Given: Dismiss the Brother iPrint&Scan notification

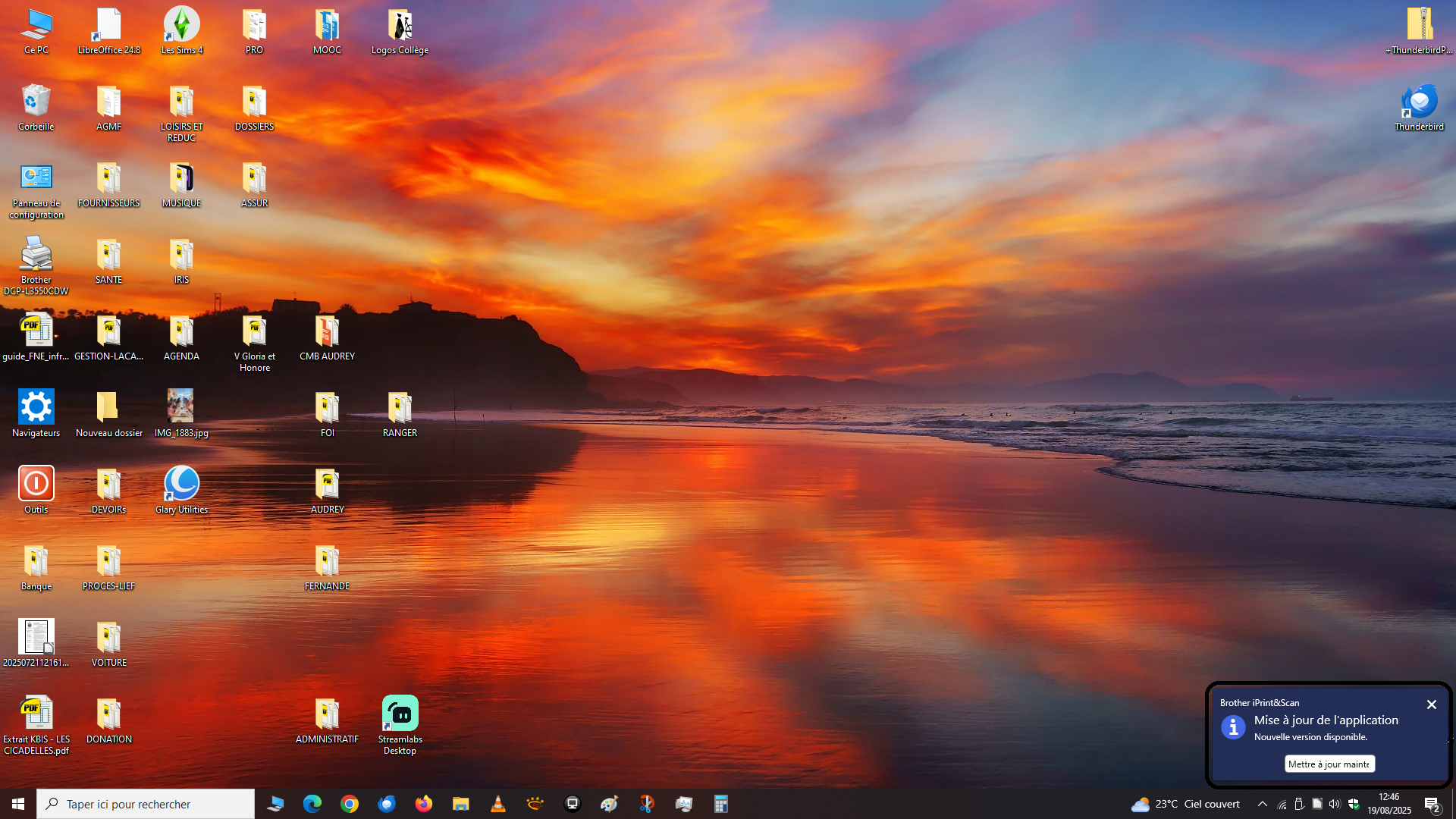Looking at the screenshot, I should (x=1431, y=704).
